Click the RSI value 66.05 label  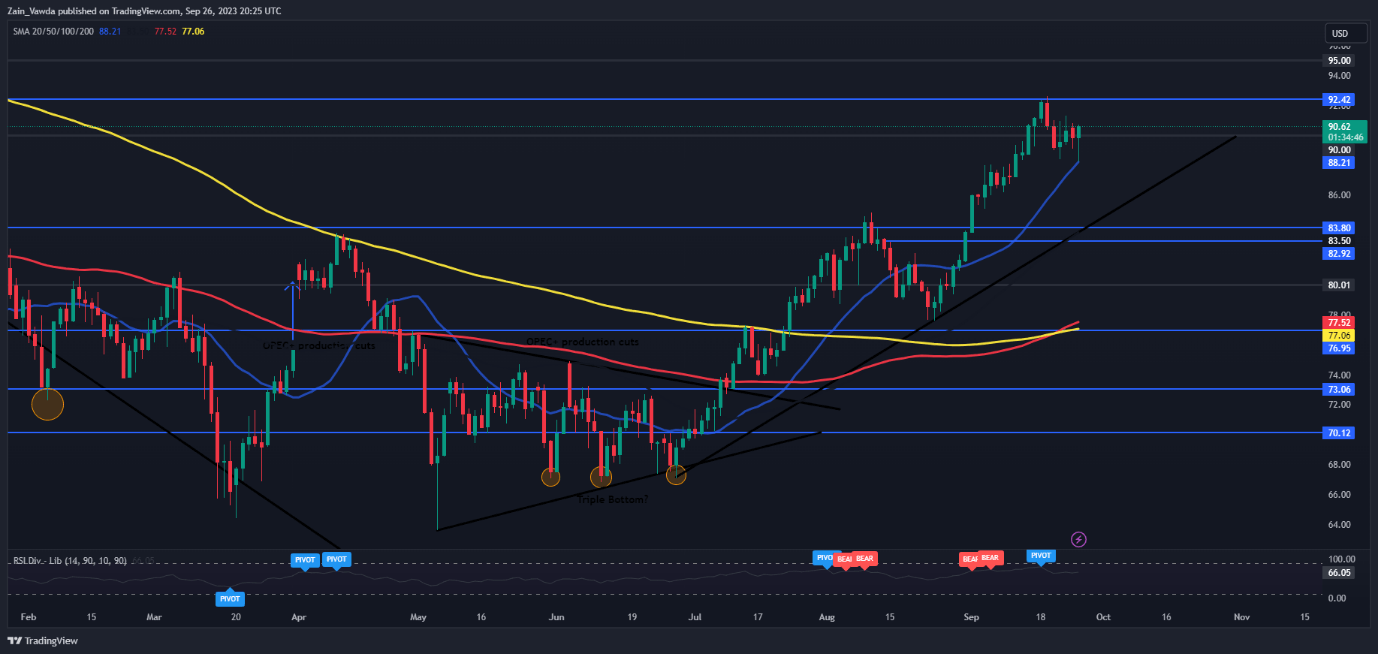pyautogui.click(x=1338, y=573)
